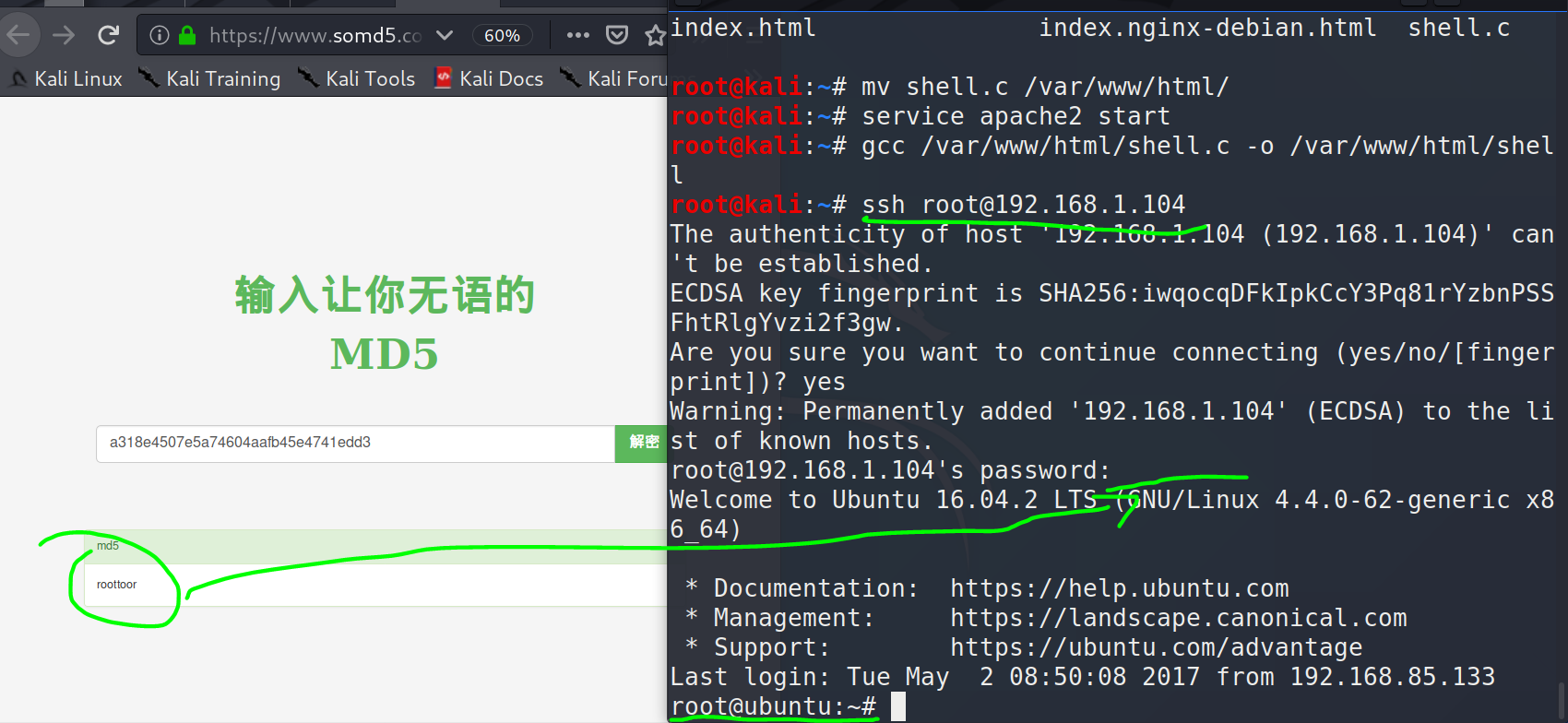
Task: Open the page actions three-dot menu
Action: pyautogui.click(x=578, y=36)
